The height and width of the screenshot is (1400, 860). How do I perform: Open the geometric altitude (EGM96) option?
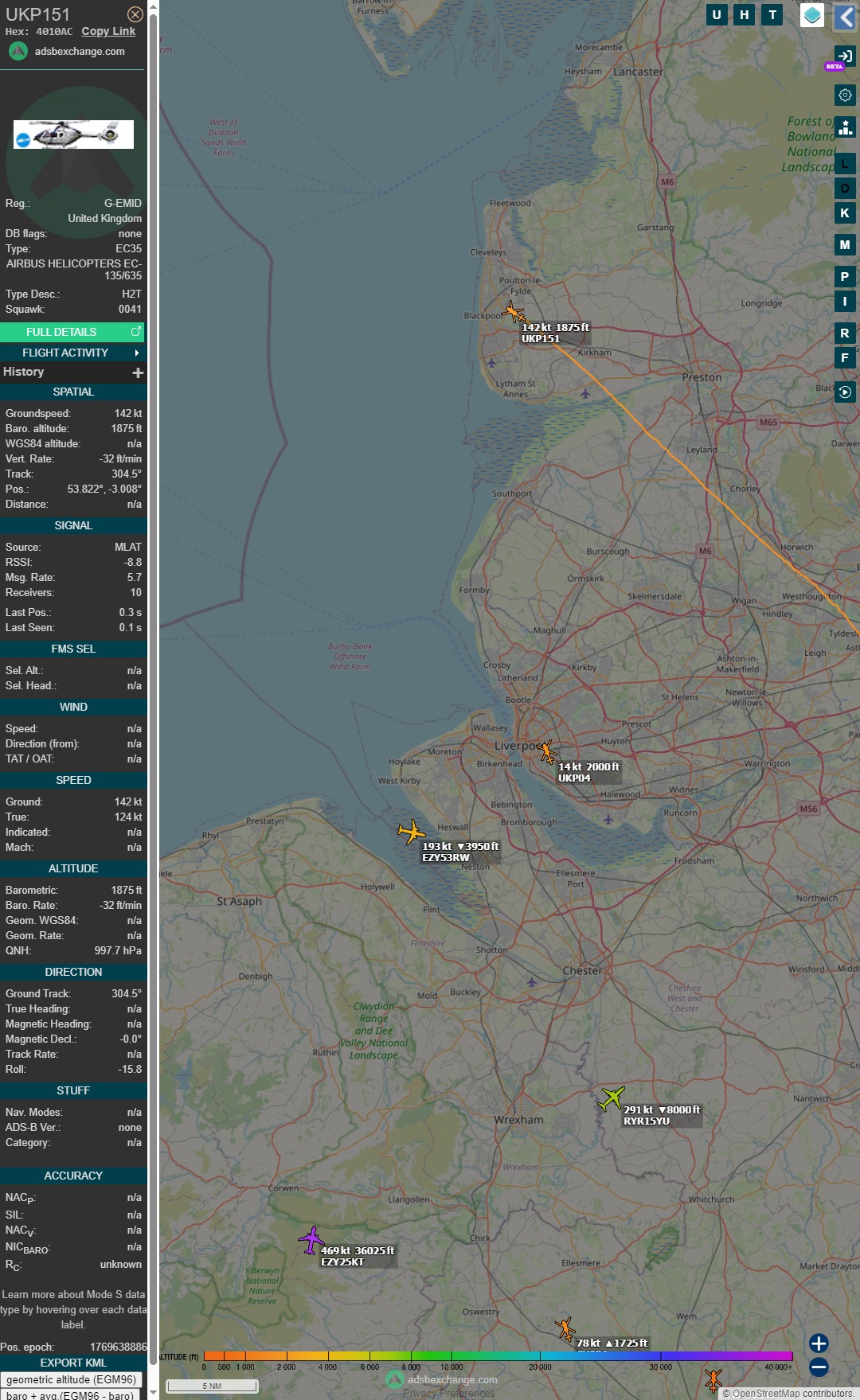pyautogui.click(x=71, y=1379)
